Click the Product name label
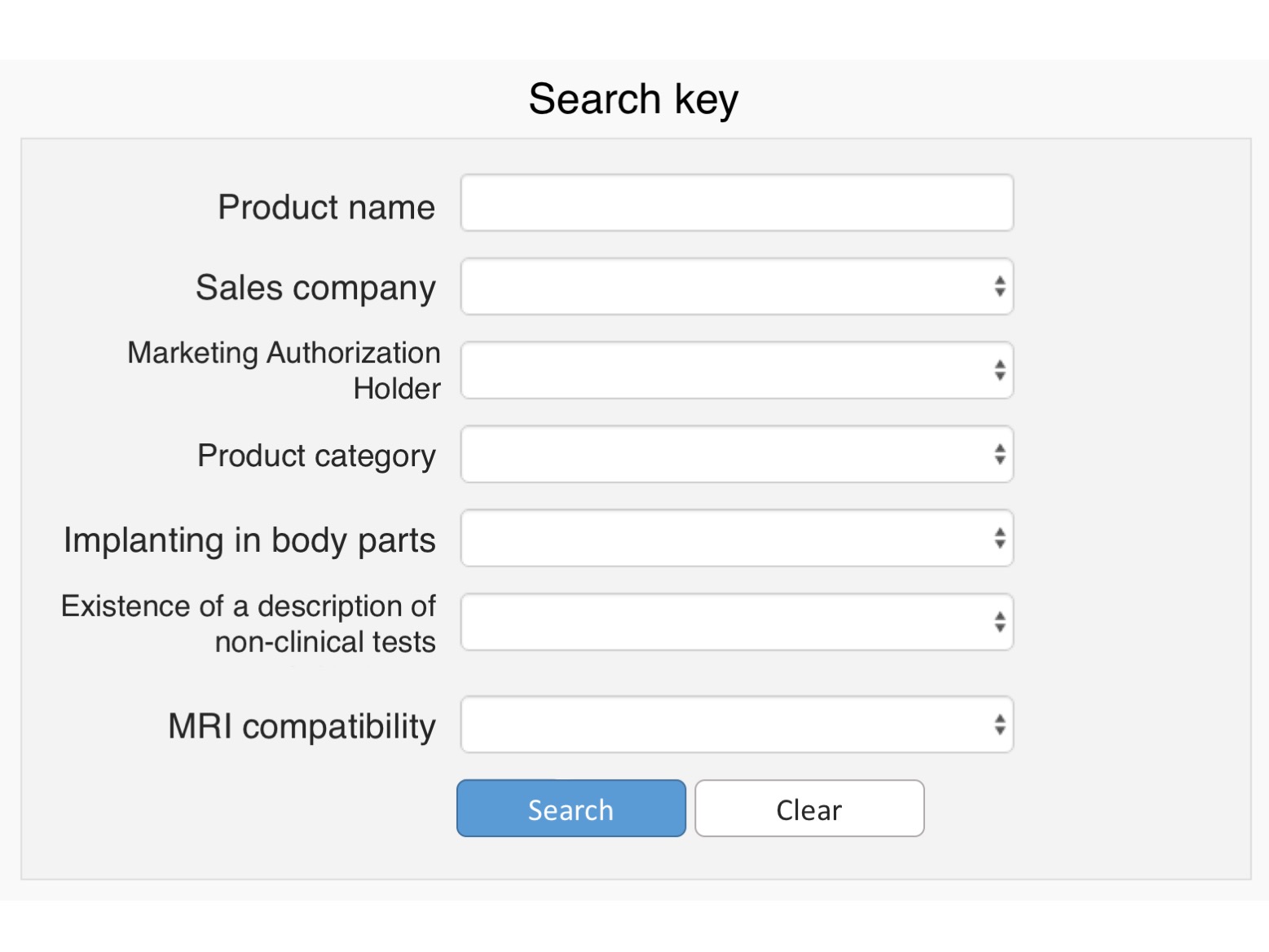1269x952 pixels. point(326,207)
